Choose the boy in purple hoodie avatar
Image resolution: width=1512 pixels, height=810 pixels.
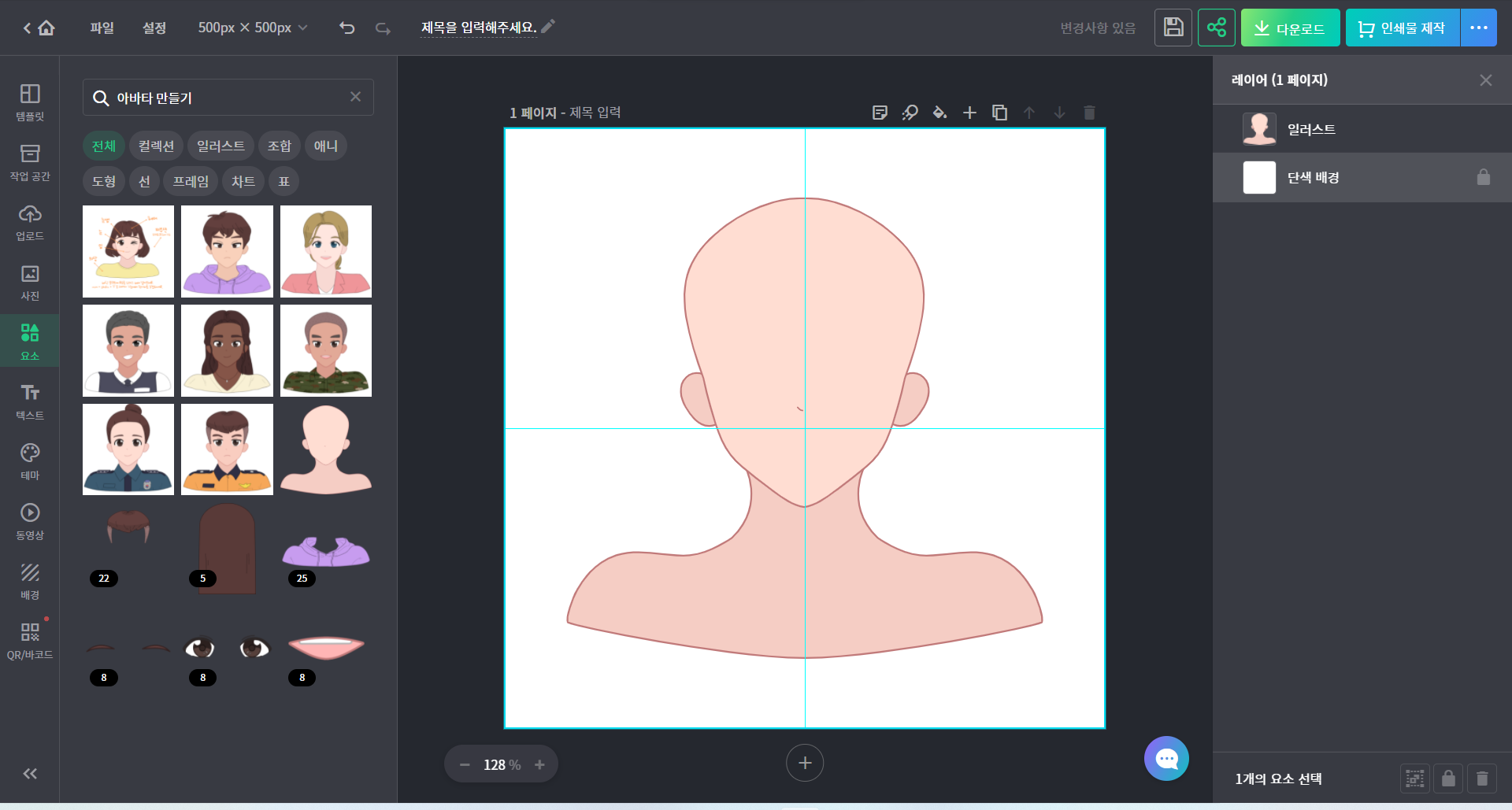[x=227, y=251]
